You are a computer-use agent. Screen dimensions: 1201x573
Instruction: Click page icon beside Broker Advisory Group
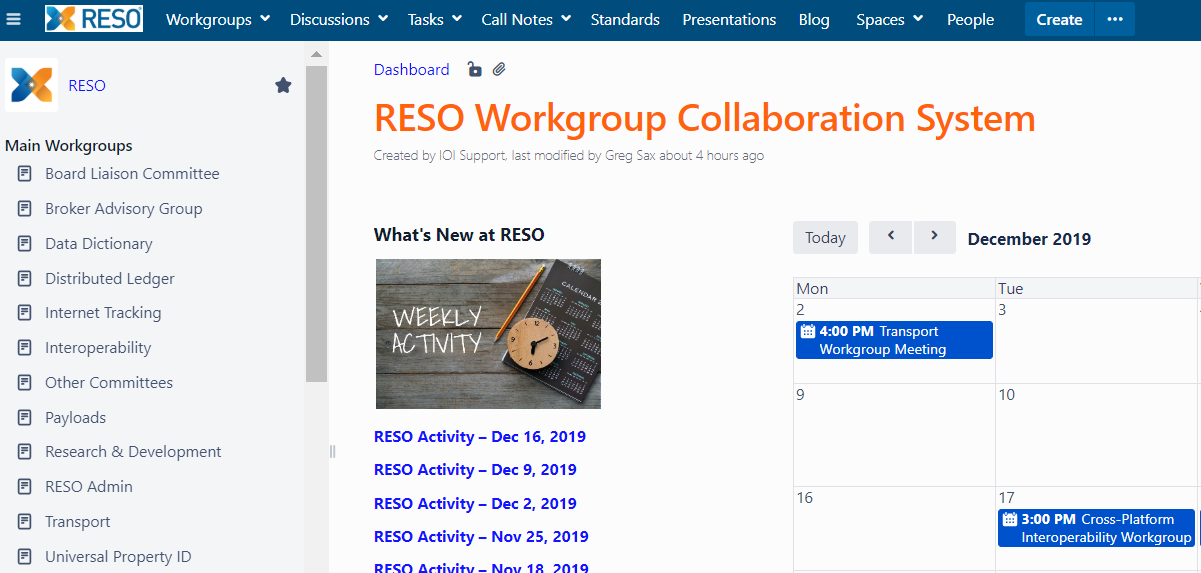click(x=25, y=209)
